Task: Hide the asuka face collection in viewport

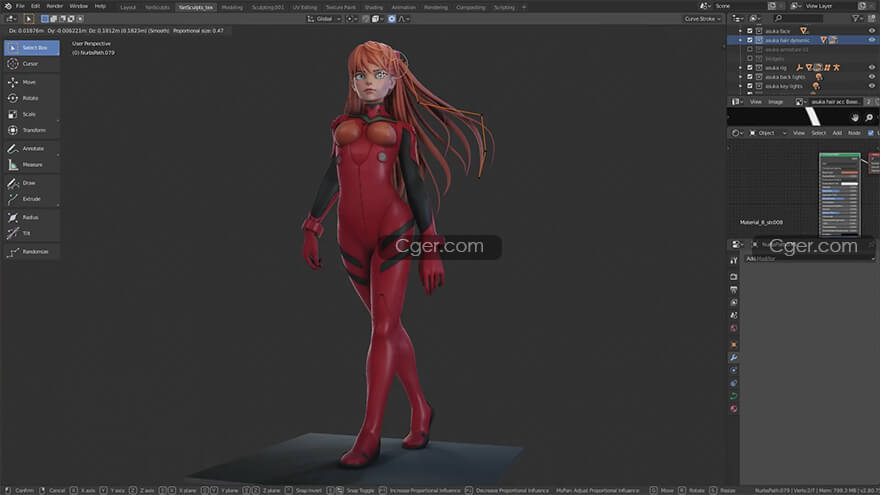Action: [872, 31]
